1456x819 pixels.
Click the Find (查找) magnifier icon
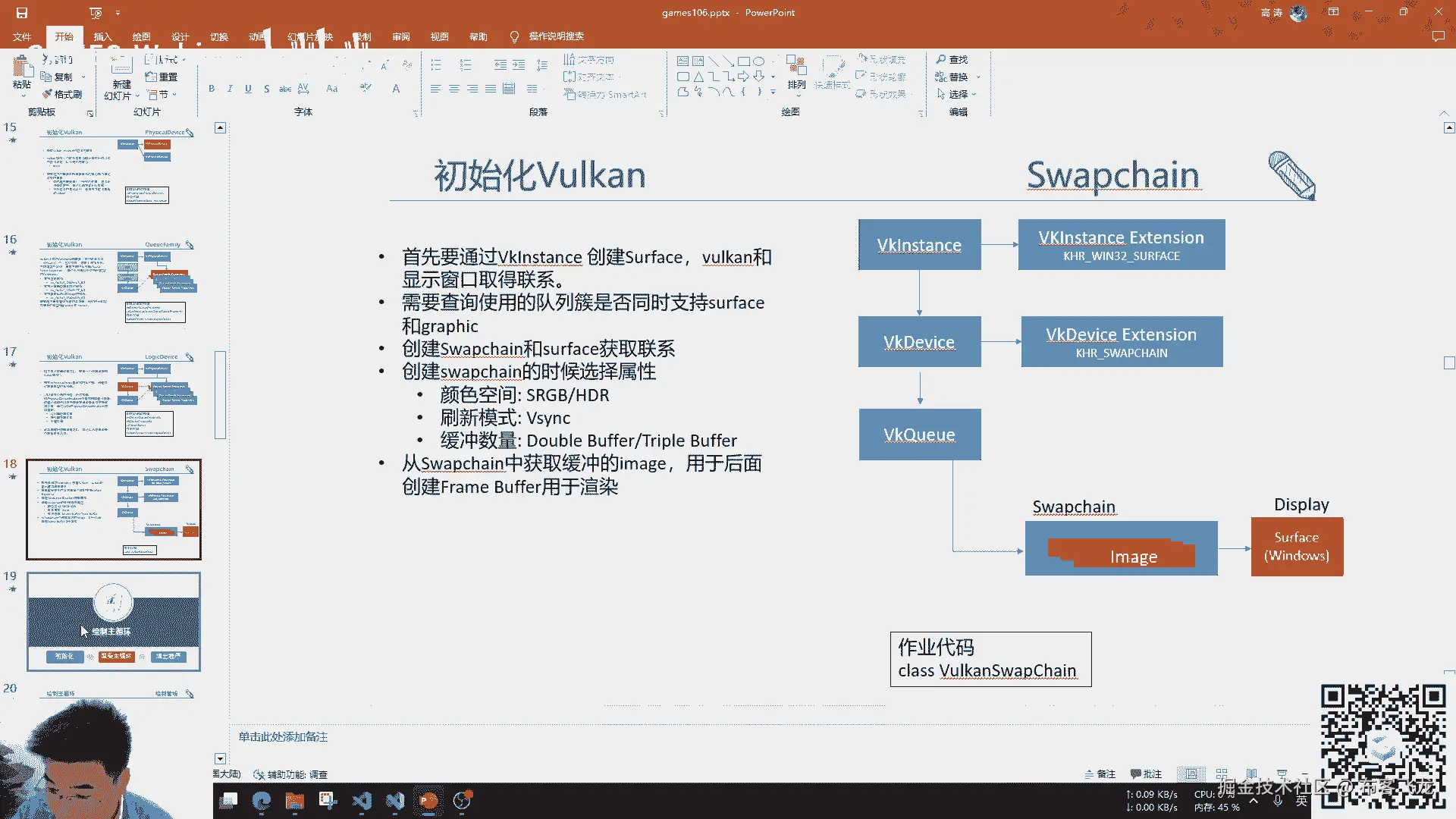tap(941, 59)
